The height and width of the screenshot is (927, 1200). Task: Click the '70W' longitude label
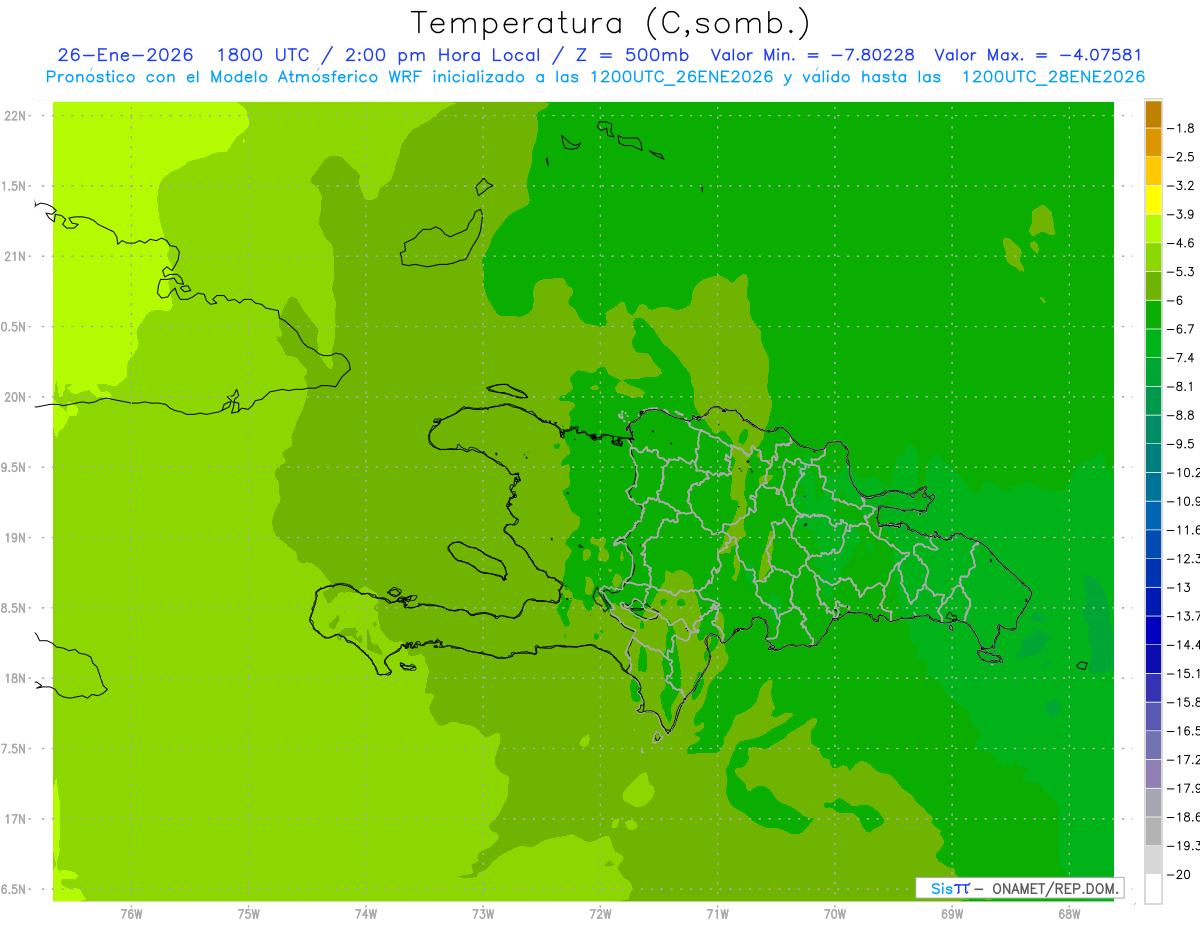pyautogui.click(x=835, y=913)
